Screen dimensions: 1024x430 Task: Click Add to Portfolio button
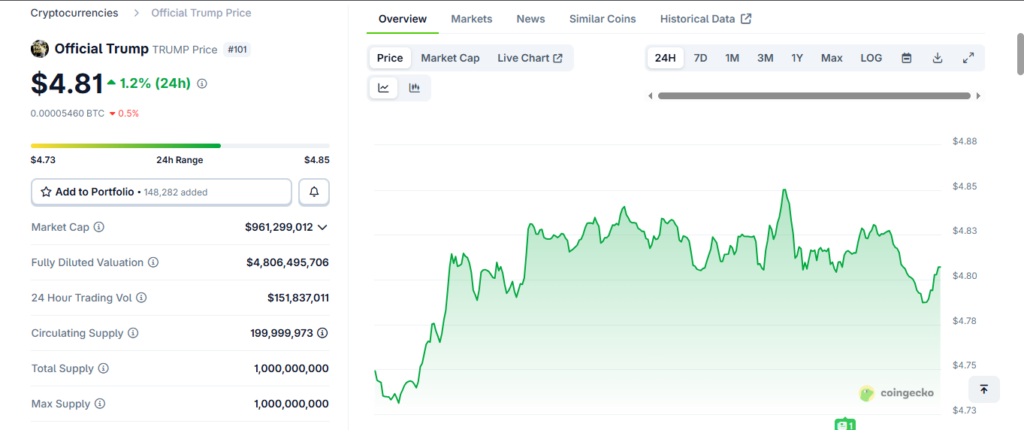point(162,191)
